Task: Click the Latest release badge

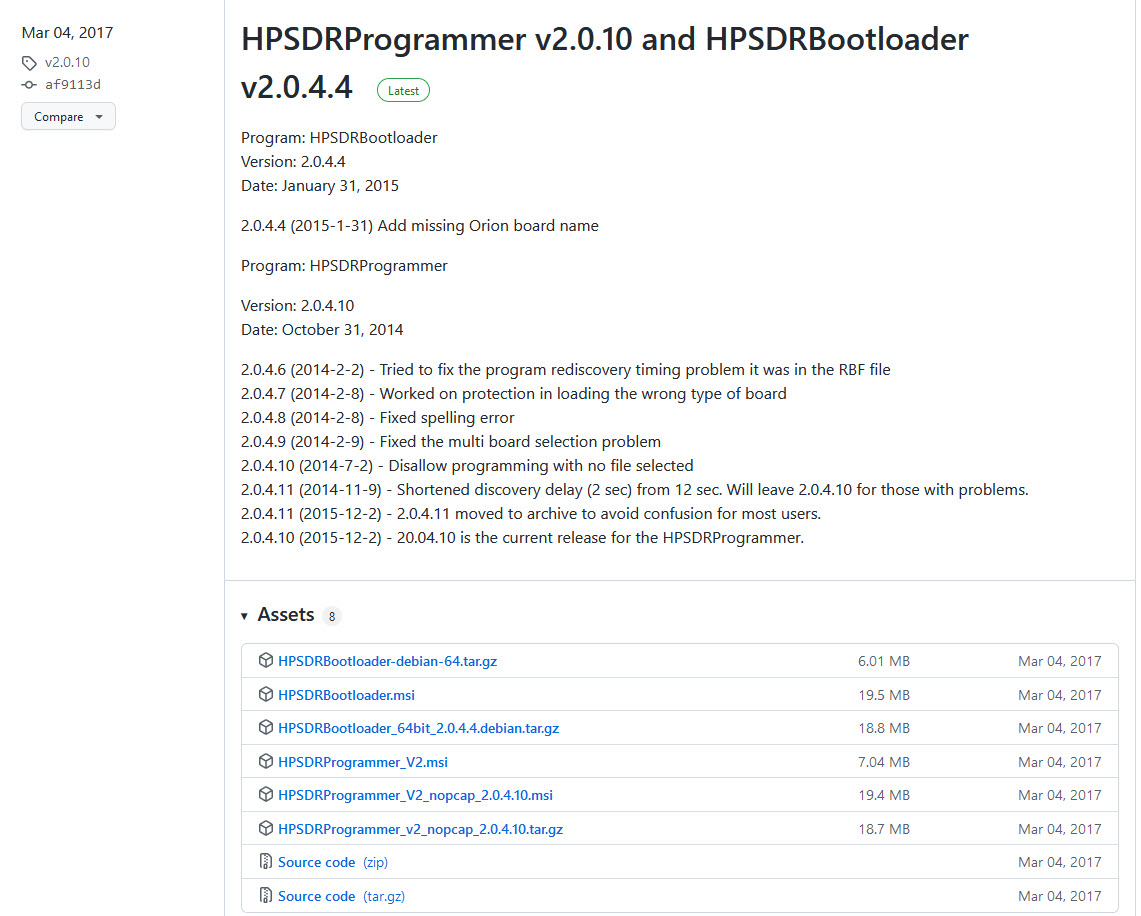Action: [403, 90]
